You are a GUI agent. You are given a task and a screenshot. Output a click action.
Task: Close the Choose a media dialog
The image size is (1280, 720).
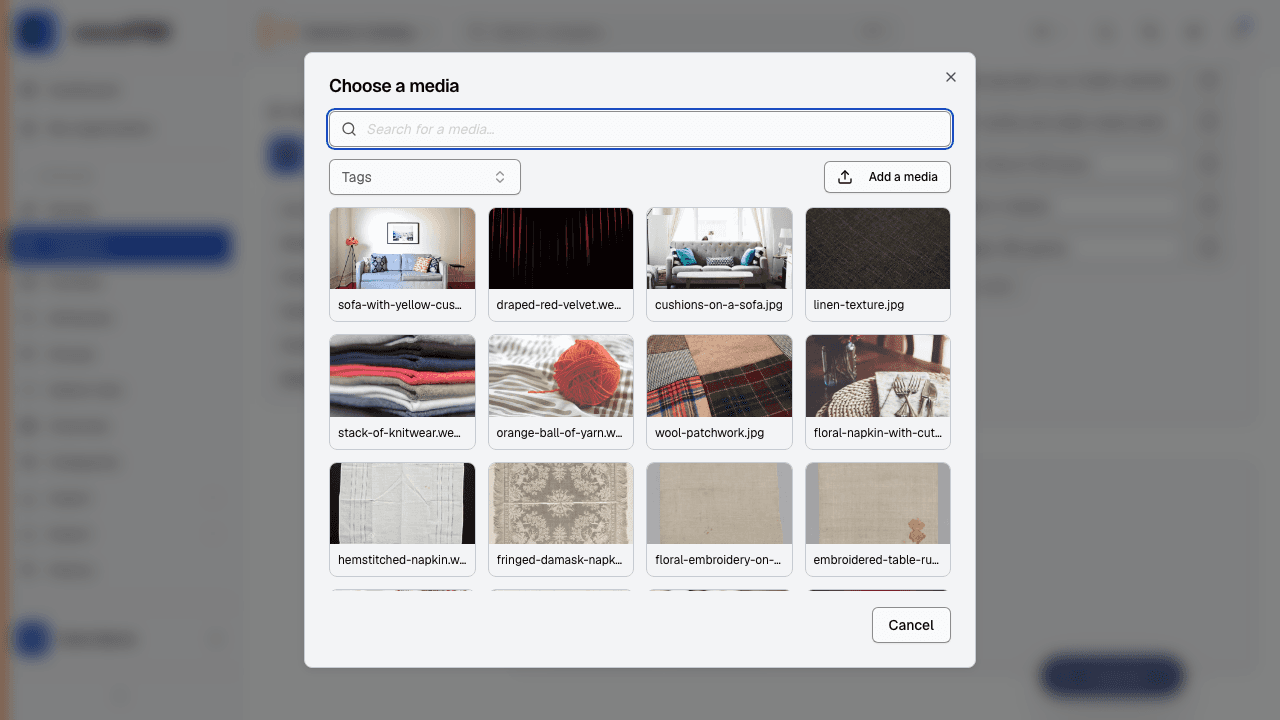(951, 77)
